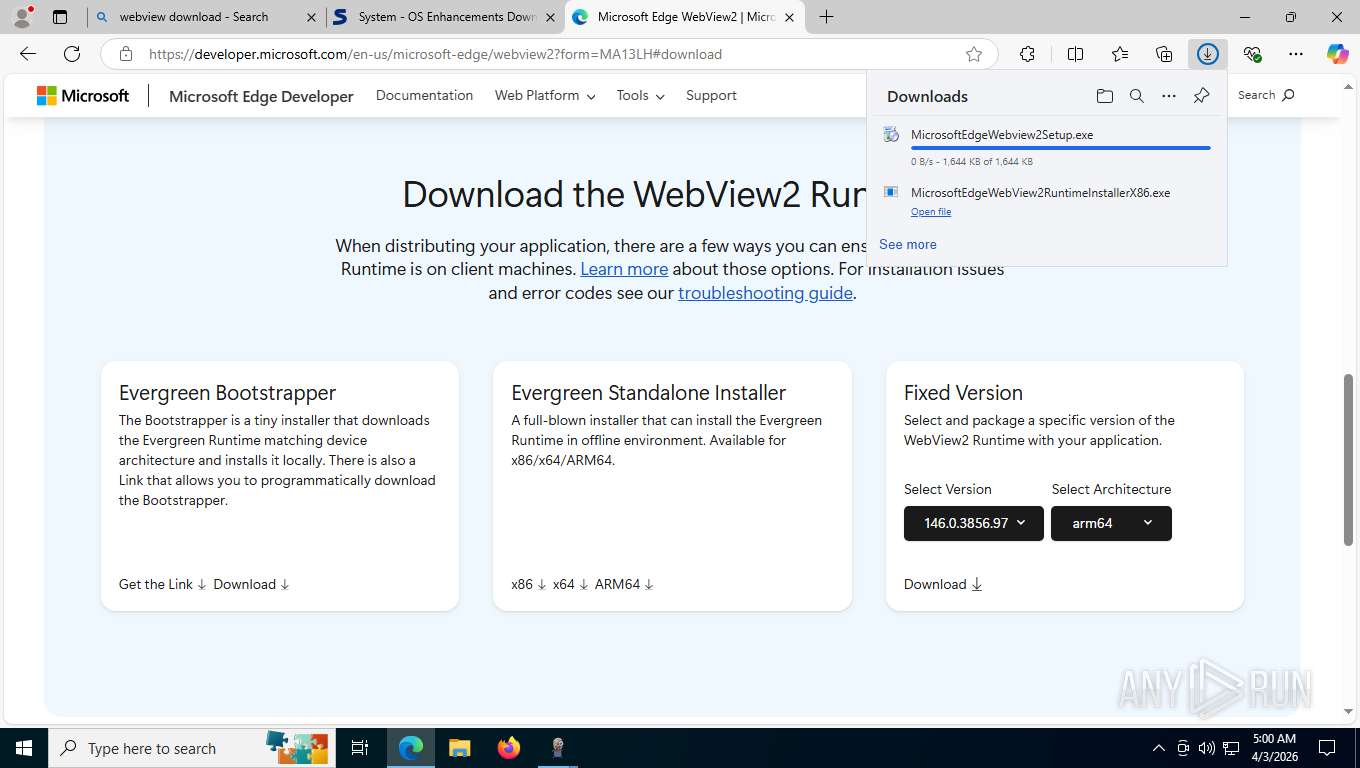This screenshot has width=1360, height=768.
Task: Toggle the Downloads toolbar button
Action: tap(1208, 54)
